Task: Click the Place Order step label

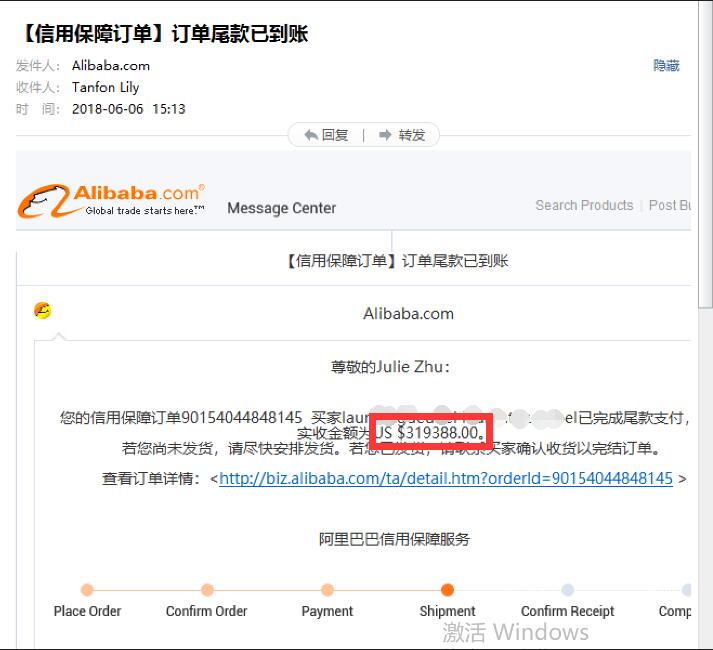Action: point(87,611)
